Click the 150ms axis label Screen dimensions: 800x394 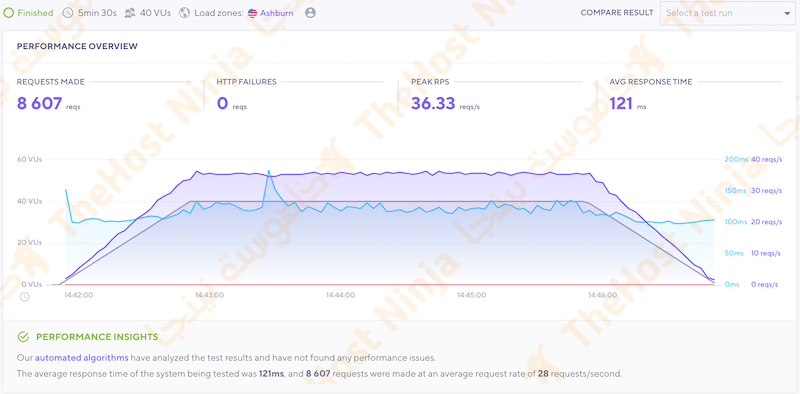[x=736, y=191]
